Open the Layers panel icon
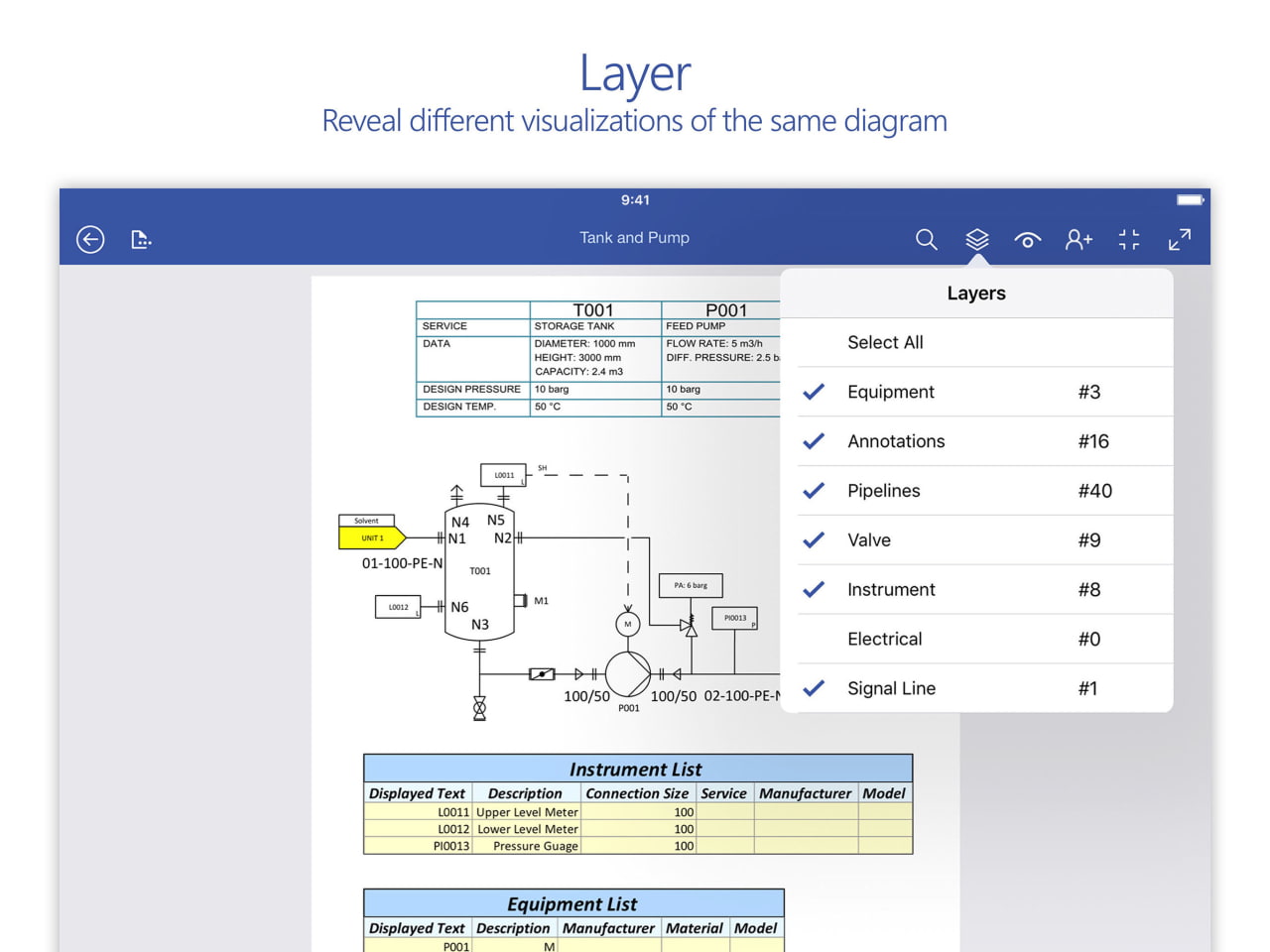This screenshot has height=952, width=1270. (x=977, y=239)
